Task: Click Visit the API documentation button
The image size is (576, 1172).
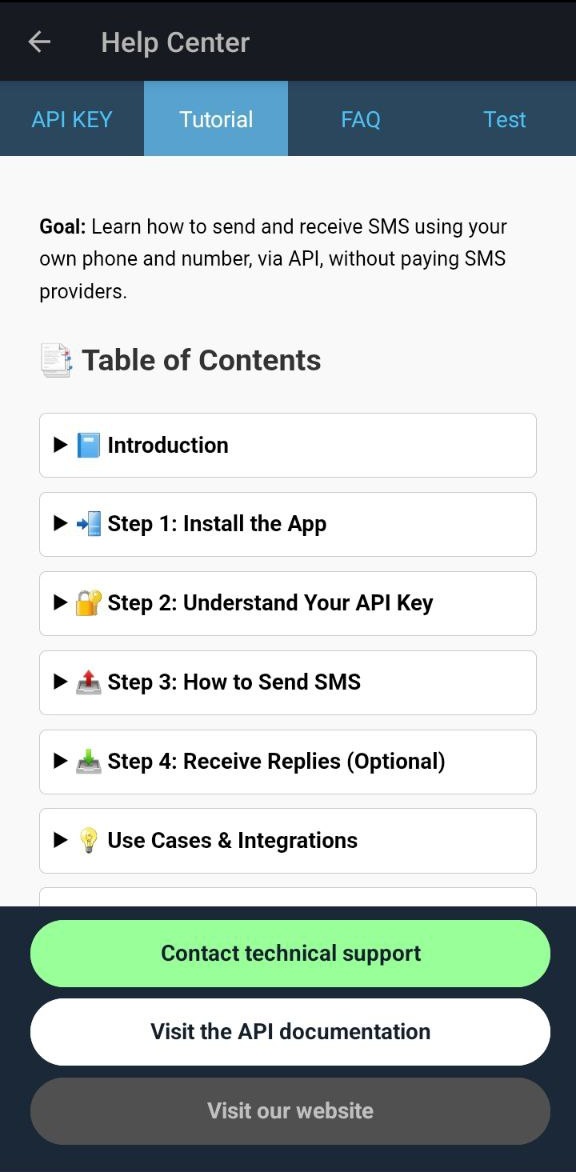Action: click(290, 1031)
